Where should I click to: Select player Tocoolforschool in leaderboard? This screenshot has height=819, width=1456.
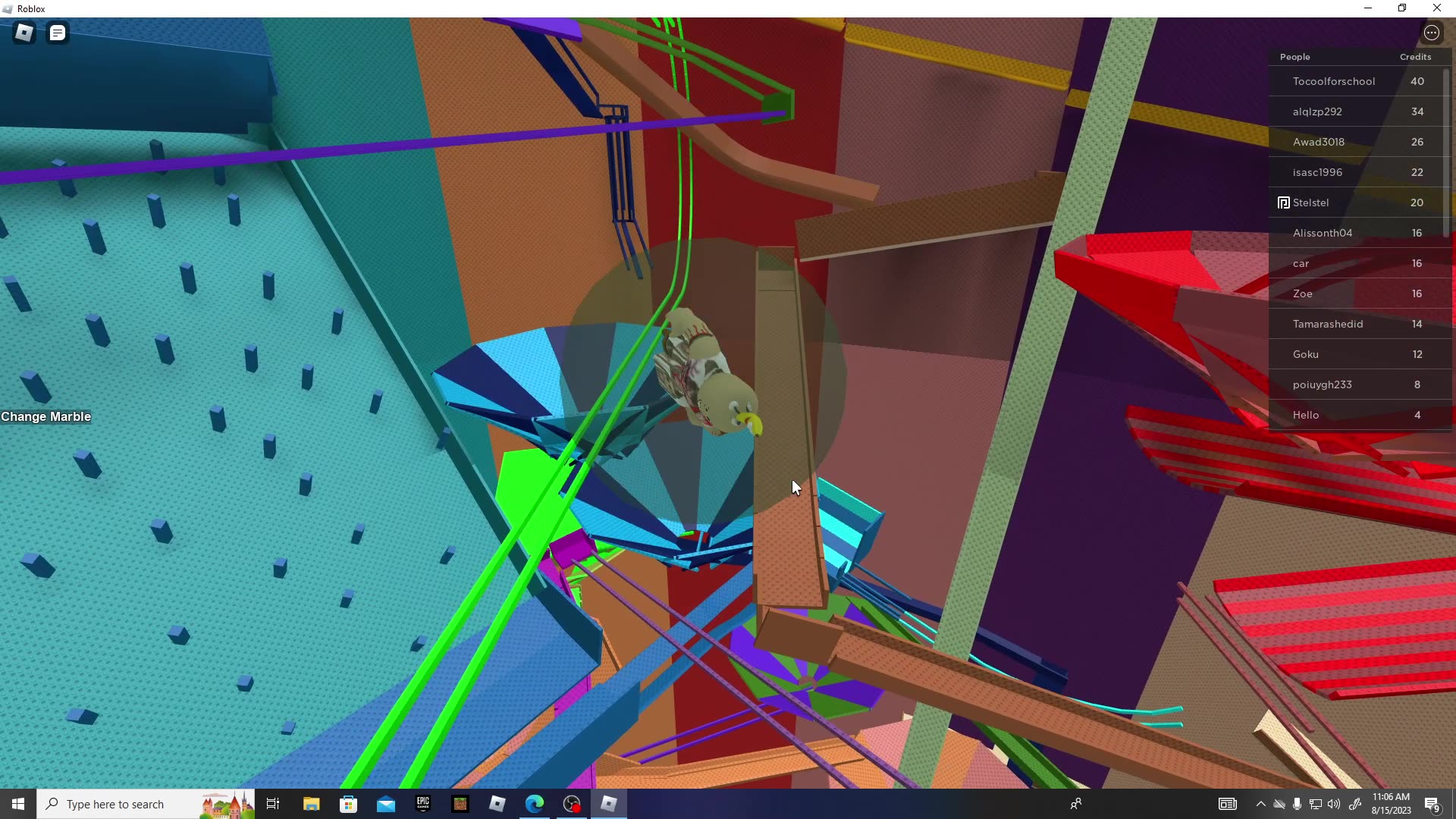pyautogui.click(x=1333, y=81)
